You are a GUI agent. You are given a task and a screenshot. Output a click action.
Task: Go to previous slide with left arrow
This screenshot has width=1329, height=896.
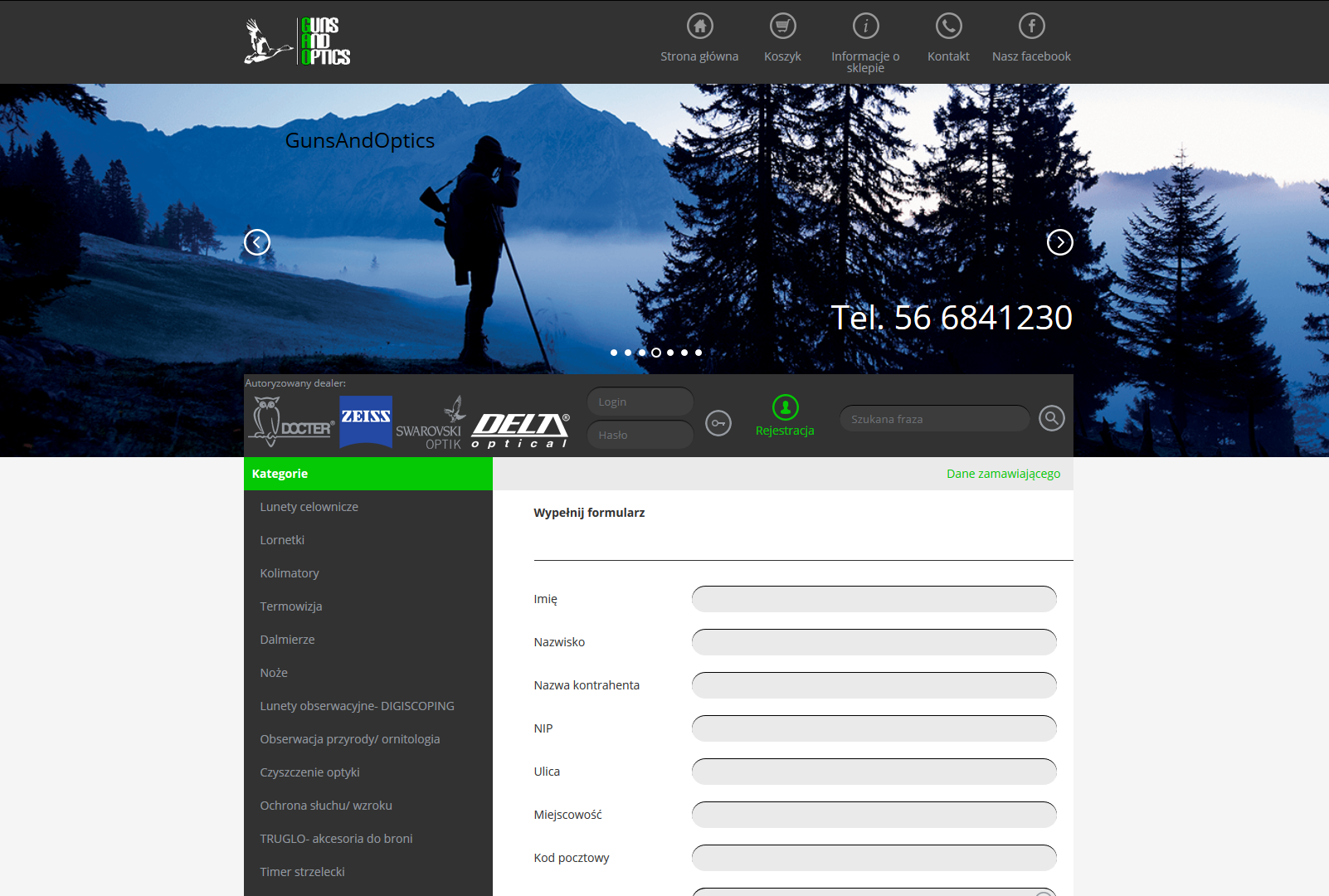(x=257, y=242)
